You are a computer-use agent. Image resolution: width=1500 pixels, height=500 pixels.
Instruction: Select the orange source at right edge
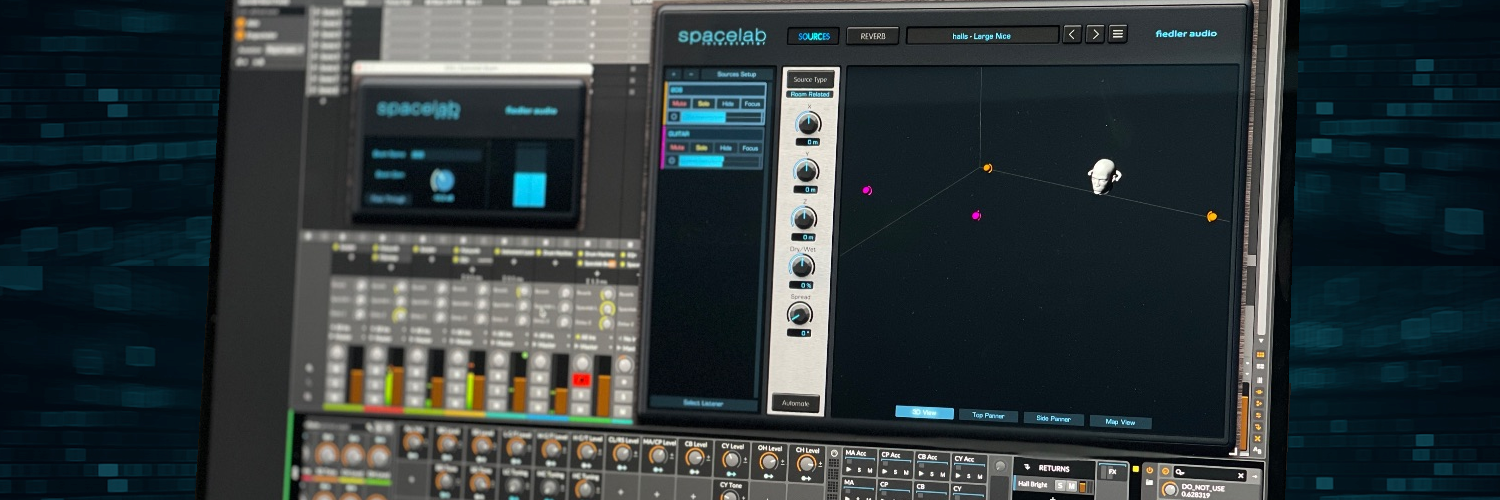pyautogui.click(x=1212, y=215)
